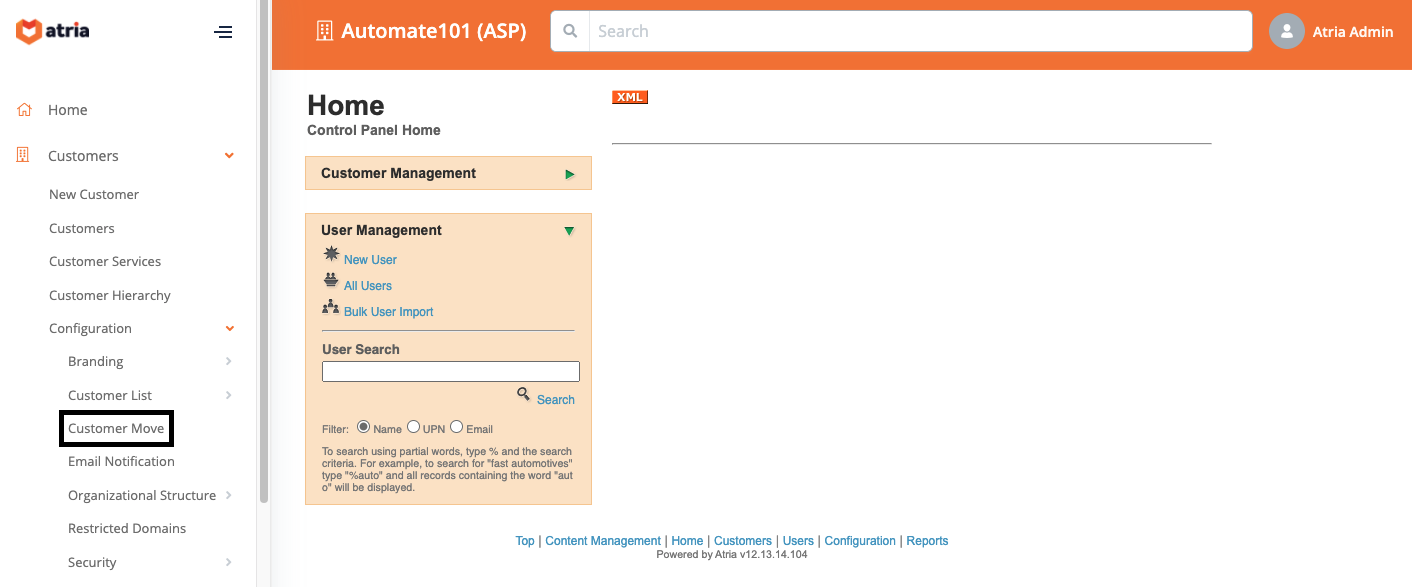Click the Atria logo icon
The width and height of the screenshot is (1412, 587).
[x=29, y=32]
